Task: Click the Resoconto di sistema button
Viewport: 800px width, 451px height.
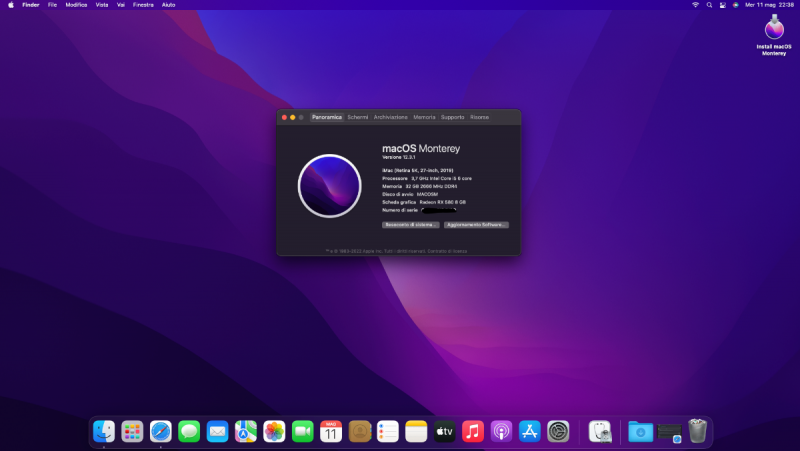Action: [411, 225]
